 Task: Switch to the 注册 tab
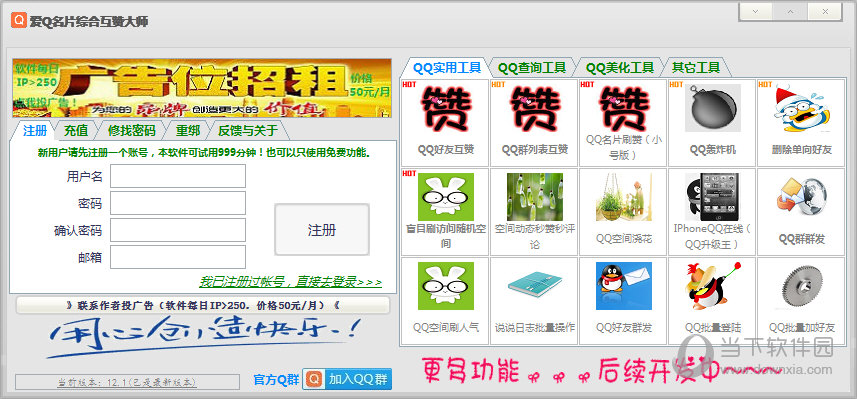pos(35,131)
